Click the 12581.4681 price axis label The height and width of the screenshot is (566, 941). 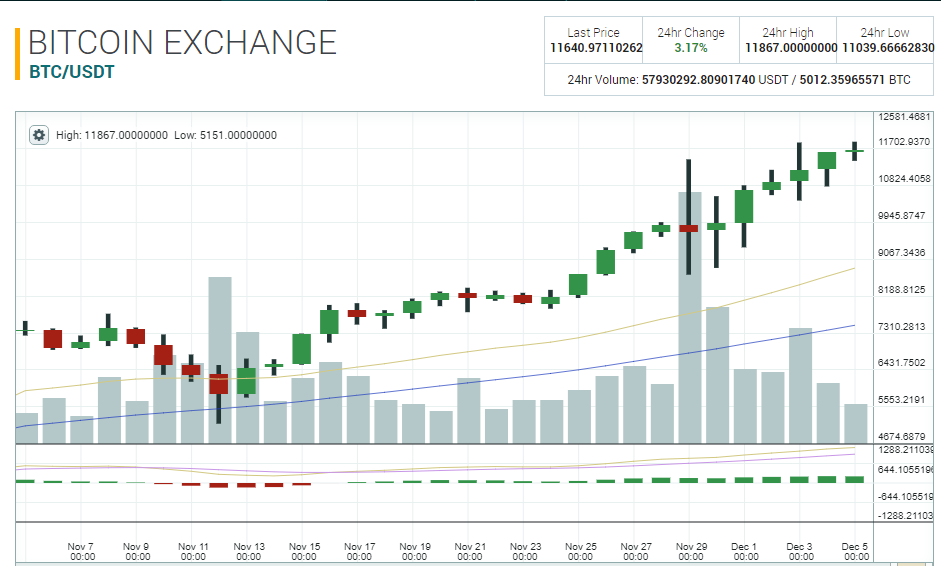pyautogui.click(x=904, y=116)
